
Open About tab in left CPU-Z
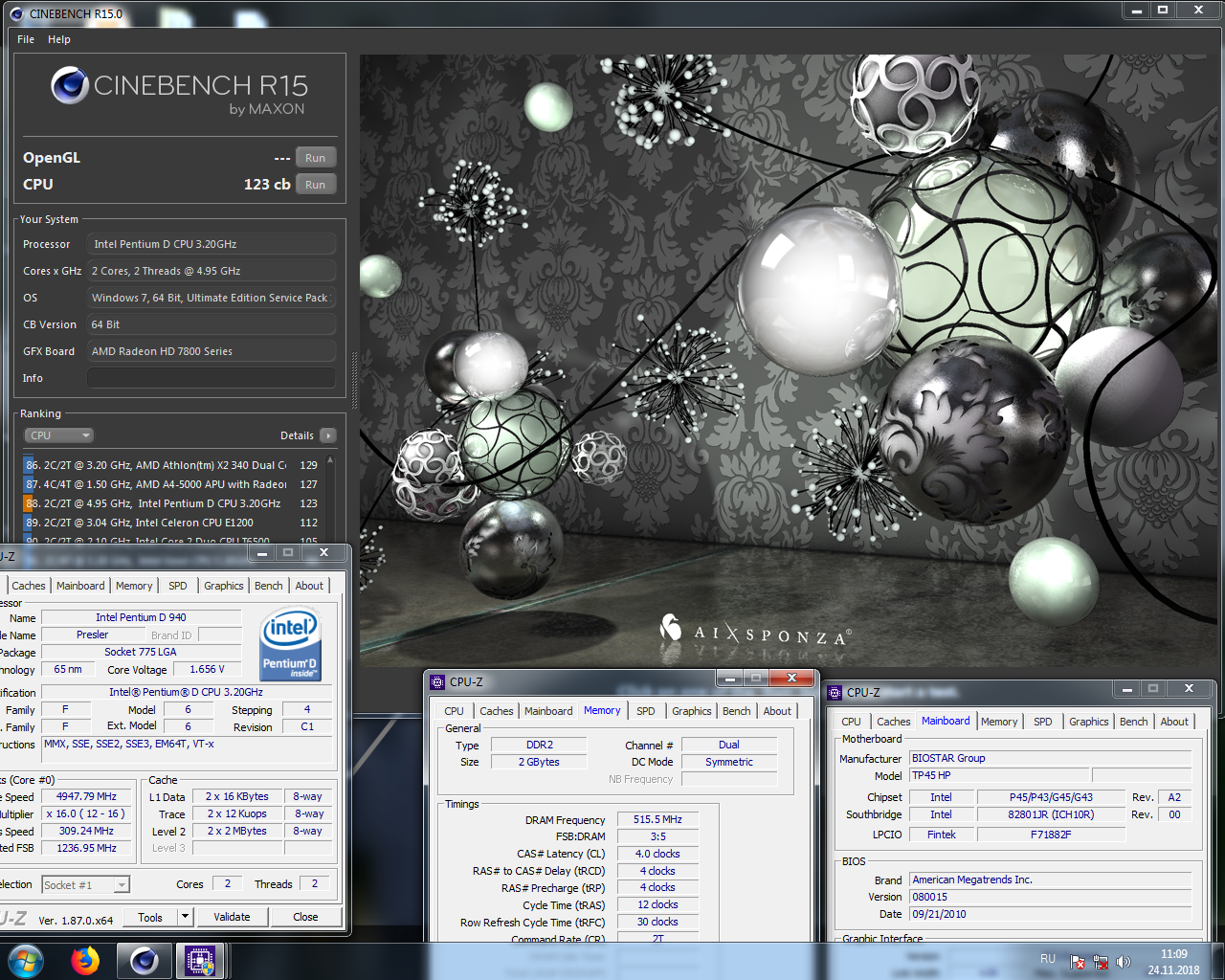(309, 586)
